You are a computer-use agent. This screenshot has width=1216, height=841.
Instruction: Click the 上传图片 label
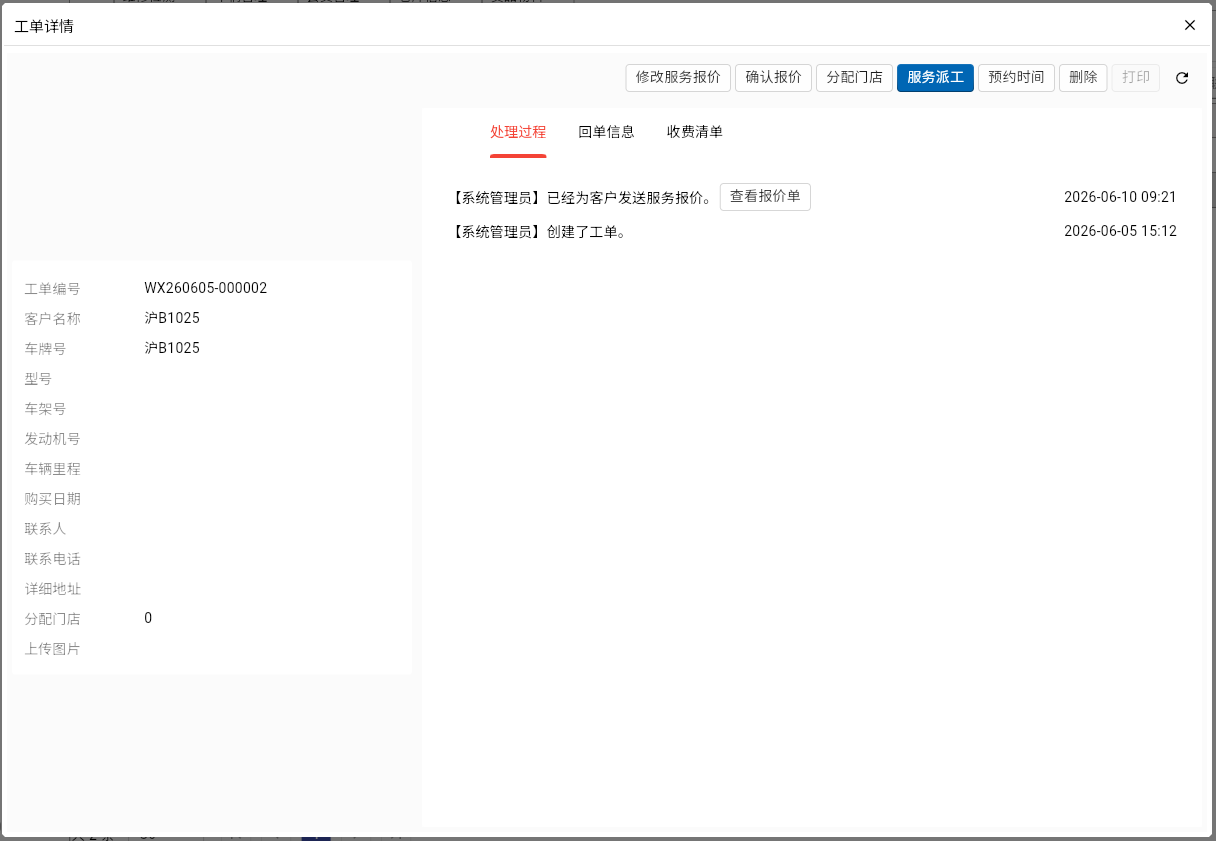tap(52, 649)
